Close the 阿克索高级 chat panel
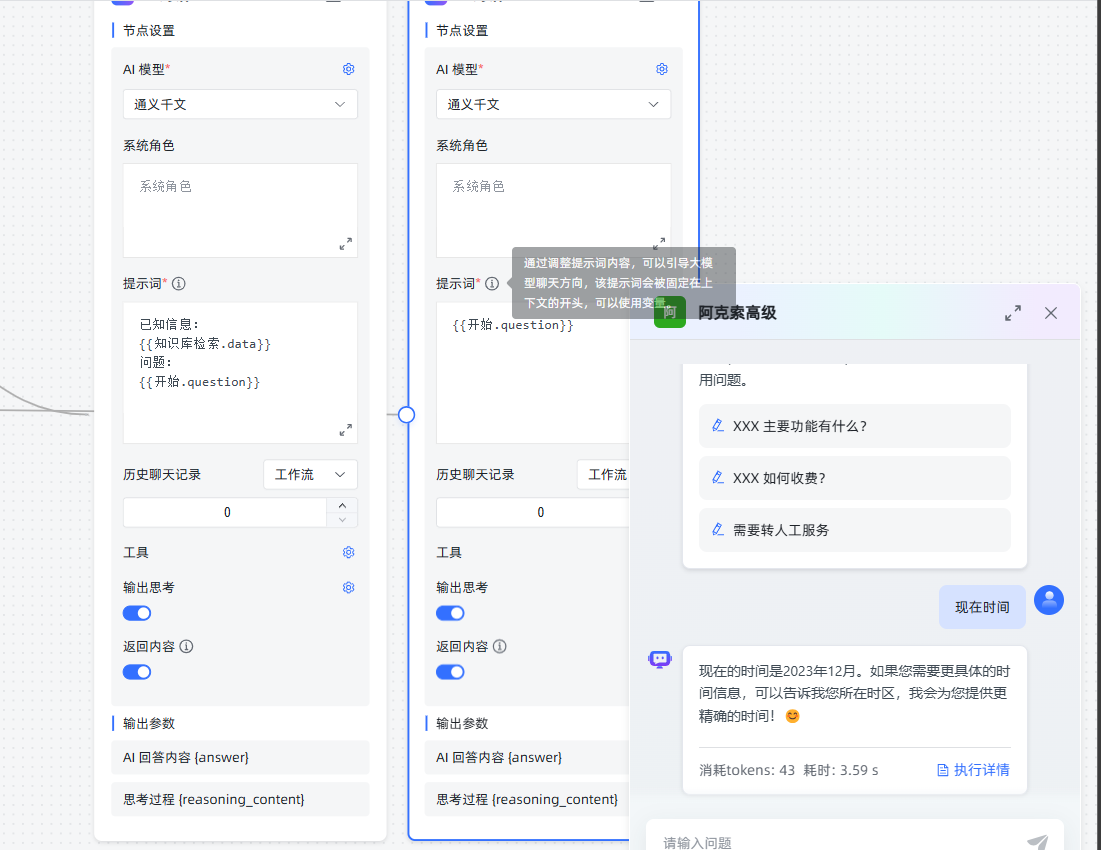Screen dimensions: 1101x850 (x=1050, y=313)
